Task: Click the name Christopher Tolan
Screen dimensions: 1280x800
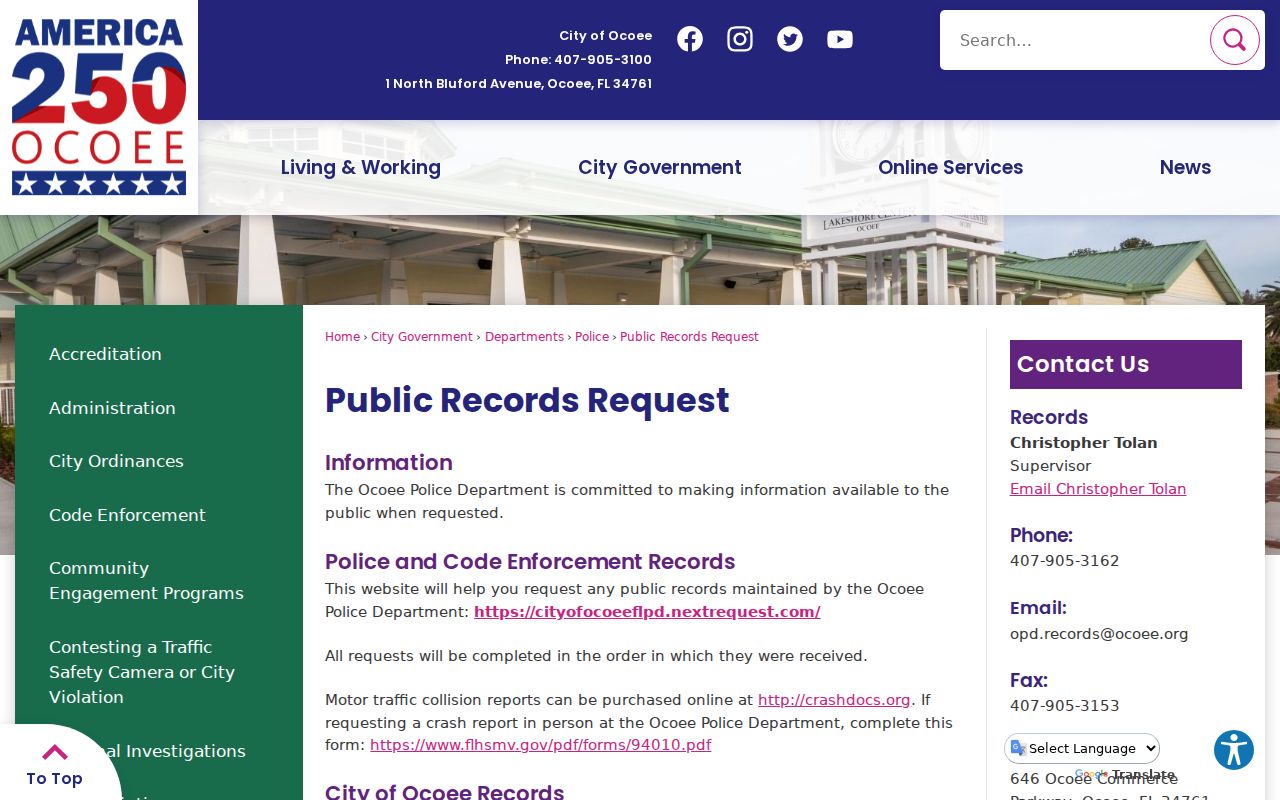Action: pyautogui.click(x=1084, y=443)
